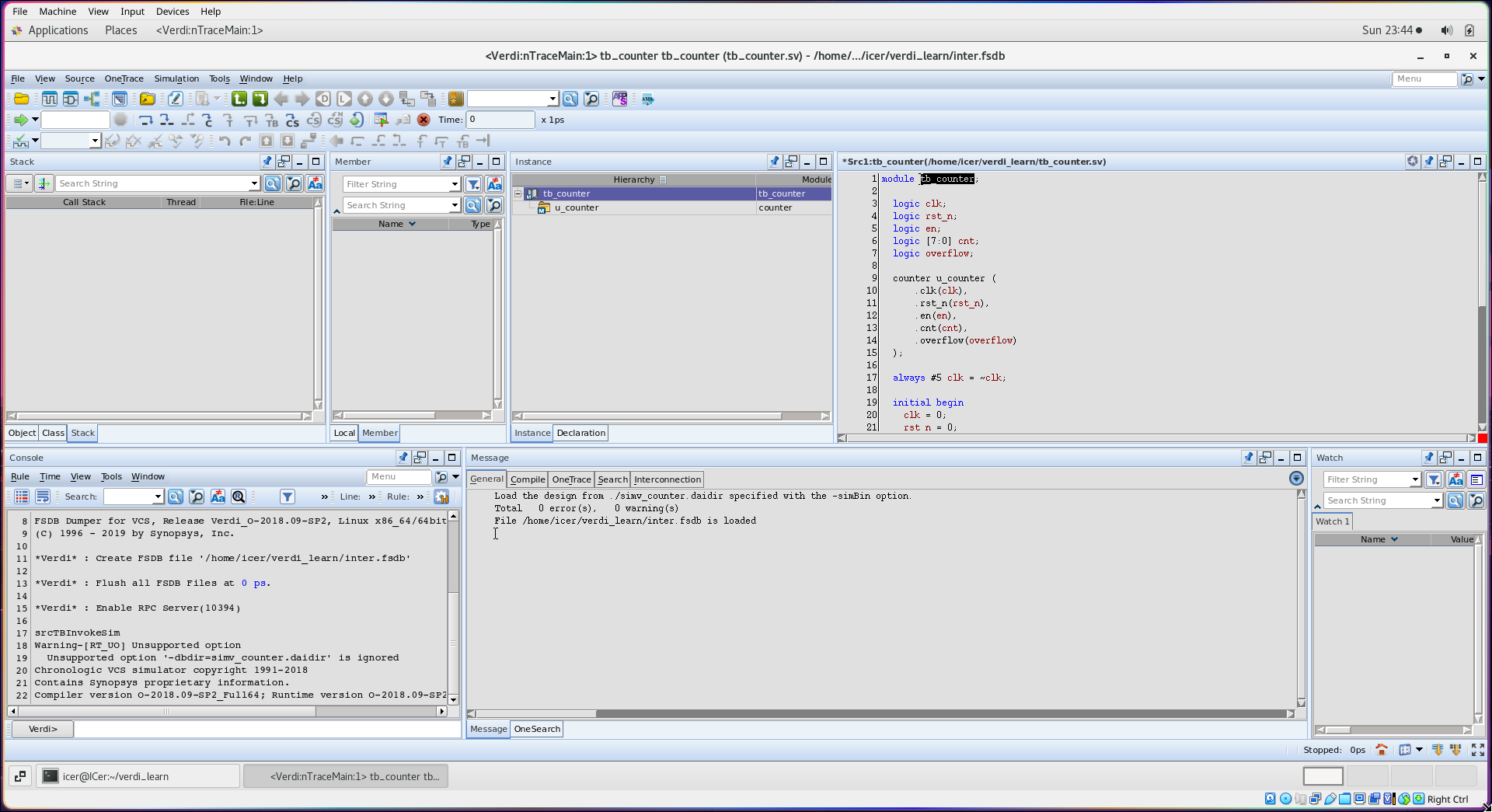The image size is (1492, 812).
Task: Switch to the Class tab
Action: click(54, 433)
